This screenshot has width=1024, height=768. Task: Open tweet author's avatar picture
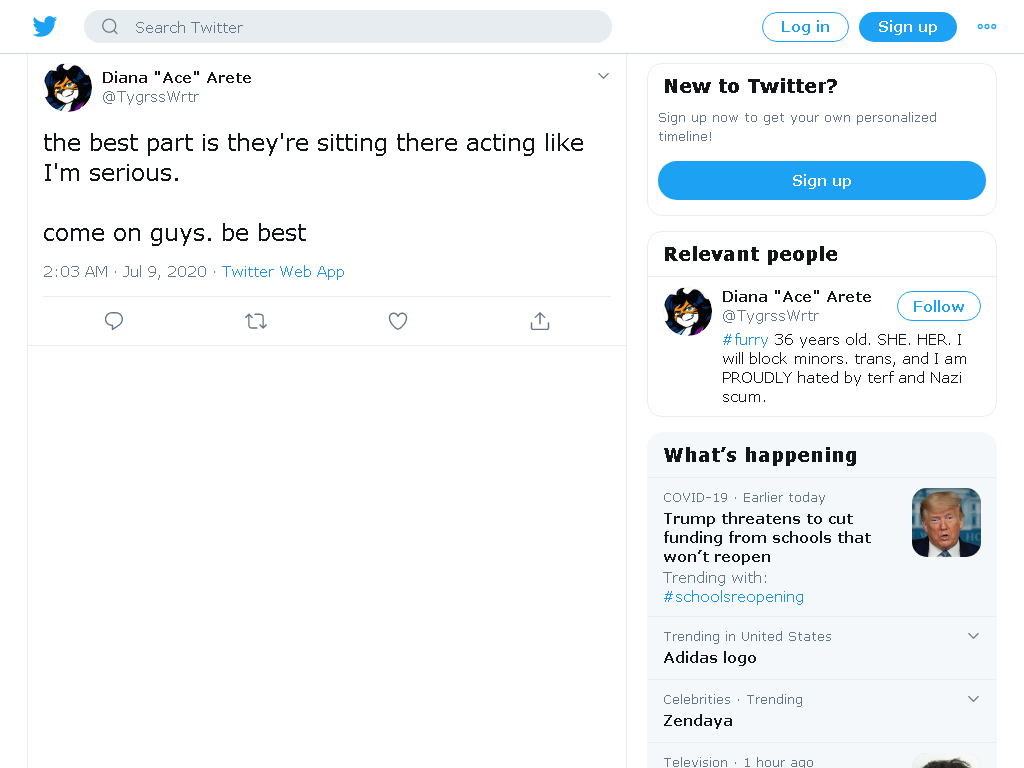tap(67, 88)
